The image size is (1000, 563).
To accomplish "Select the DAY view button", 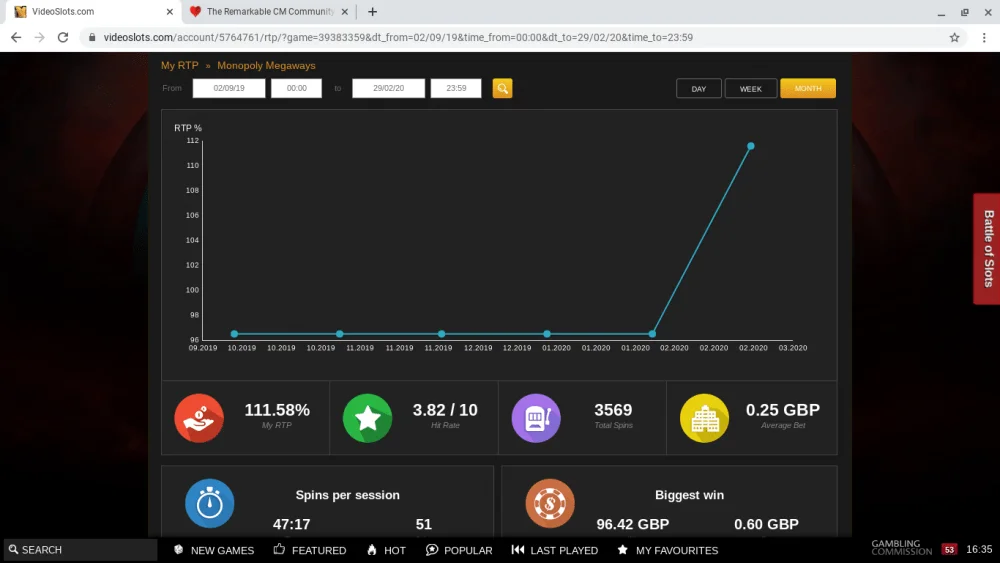I will tap(698, 89).
